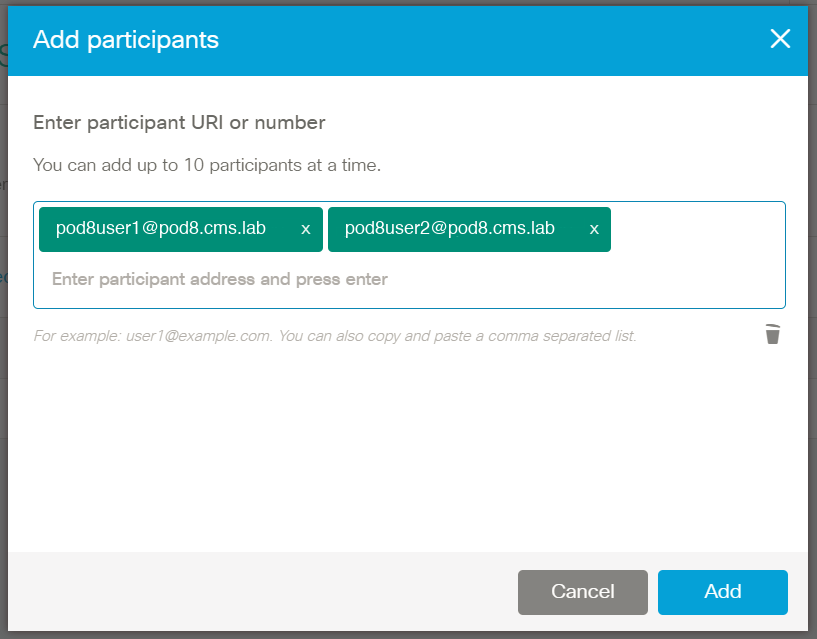Click the Add participants dialog title
817x639 pixels.
126,40
